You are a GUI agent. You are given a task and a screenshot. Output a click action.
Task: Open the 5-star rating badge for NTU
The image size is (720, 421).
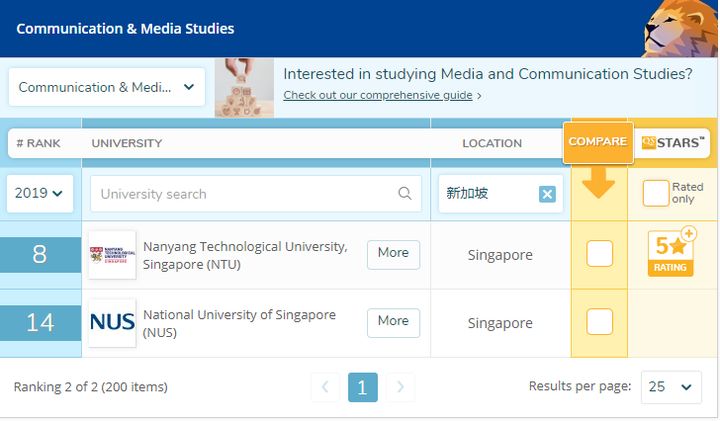coord(671,252)
